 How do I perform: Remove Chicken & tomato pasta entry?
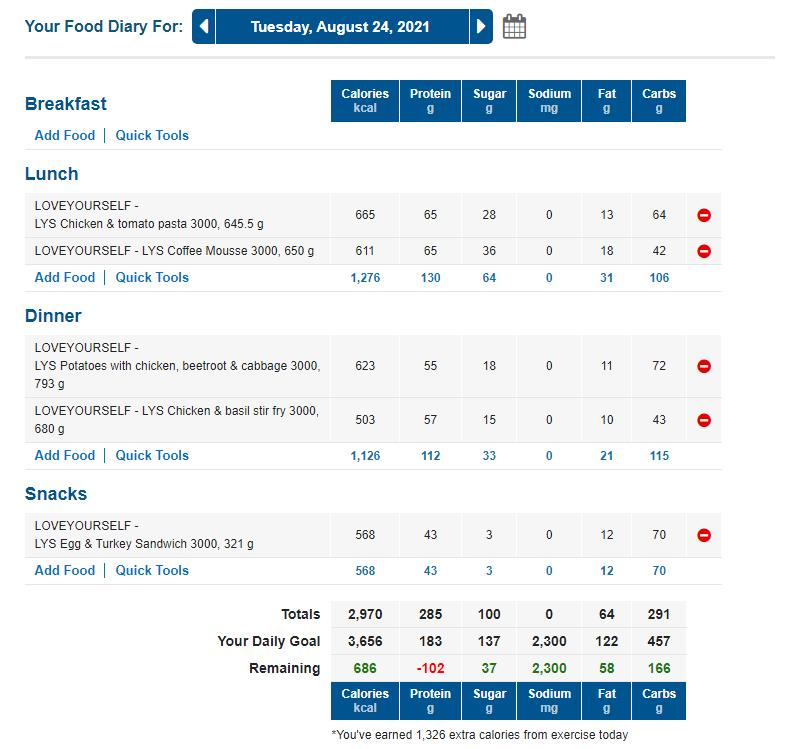(x=703, y=215)
